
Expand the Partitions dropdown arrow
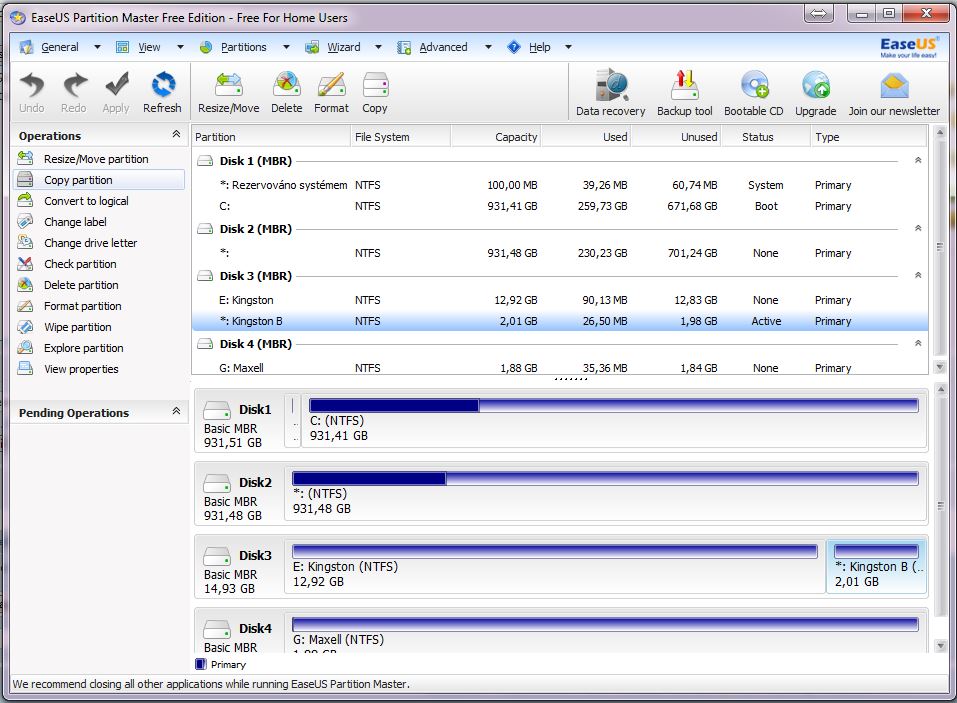286,47
